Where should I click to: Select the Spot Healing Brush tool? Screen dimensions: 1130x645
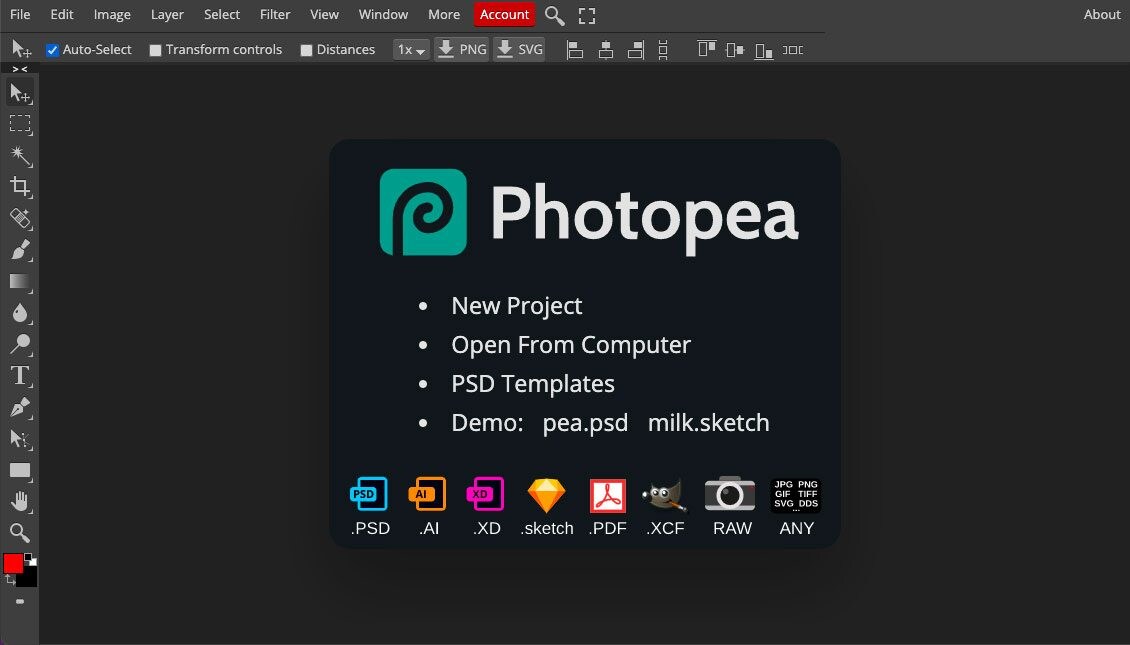point(19,218)
